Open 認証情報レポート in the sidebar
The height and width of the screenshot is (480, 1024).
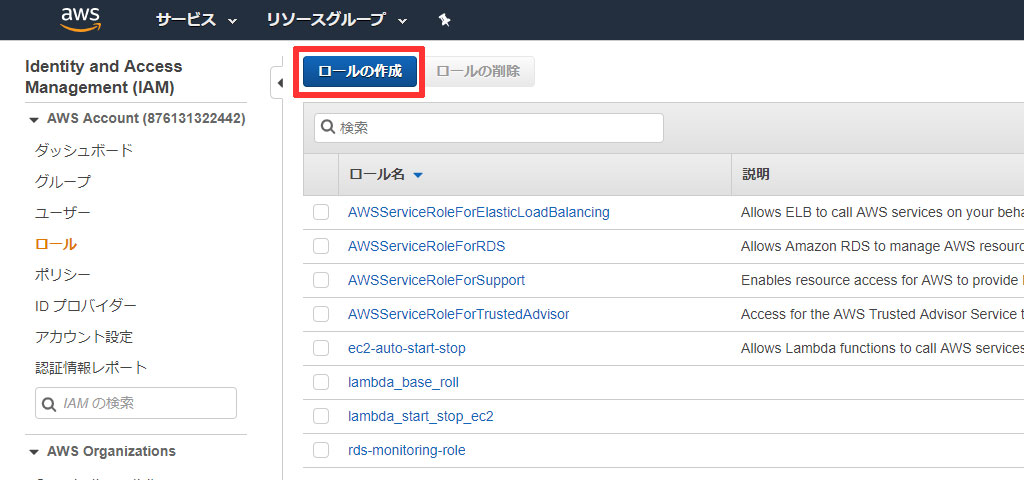coord(91,368)
